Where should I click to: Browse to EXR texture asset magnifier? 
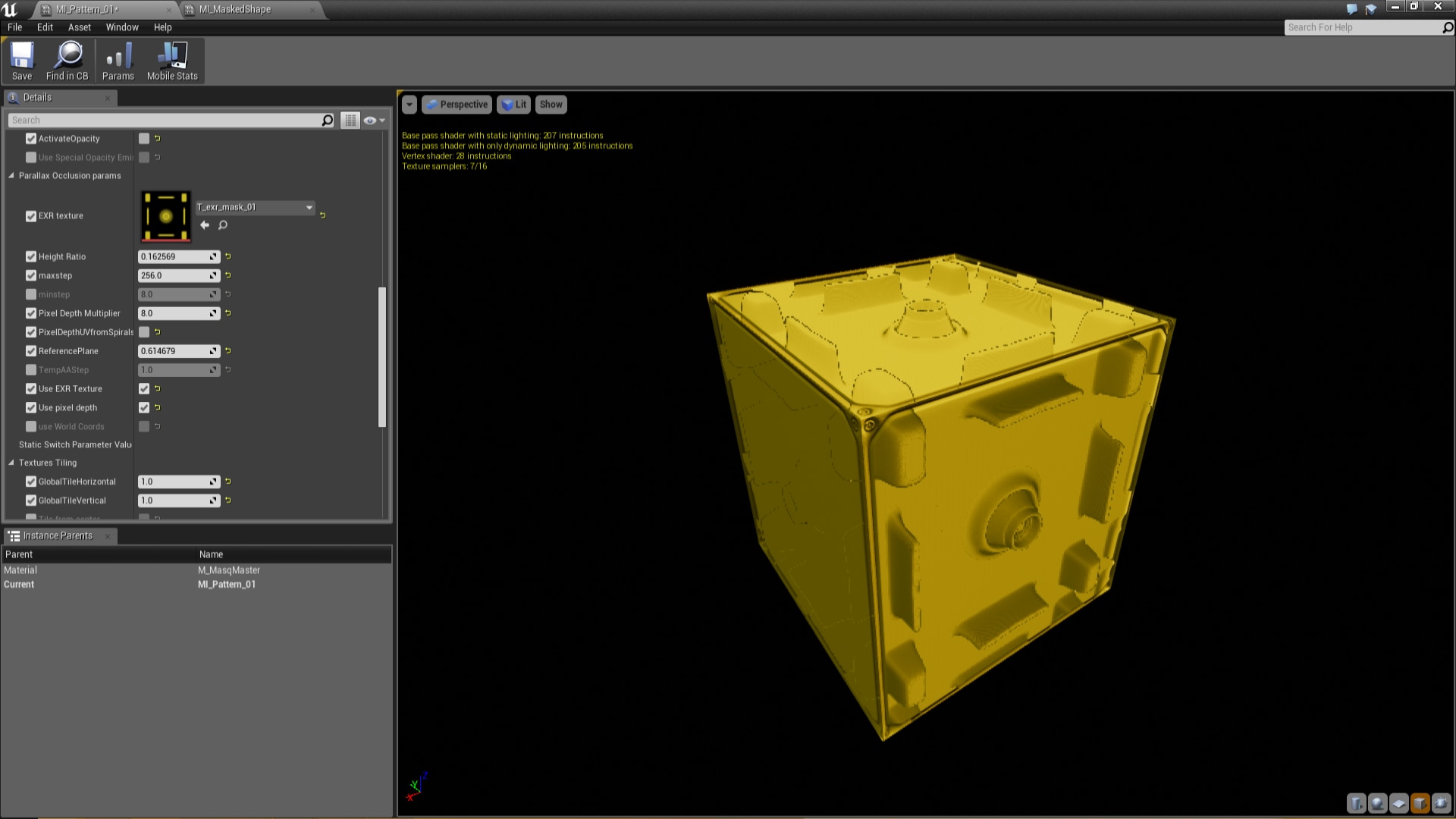[x=223, y=225]
